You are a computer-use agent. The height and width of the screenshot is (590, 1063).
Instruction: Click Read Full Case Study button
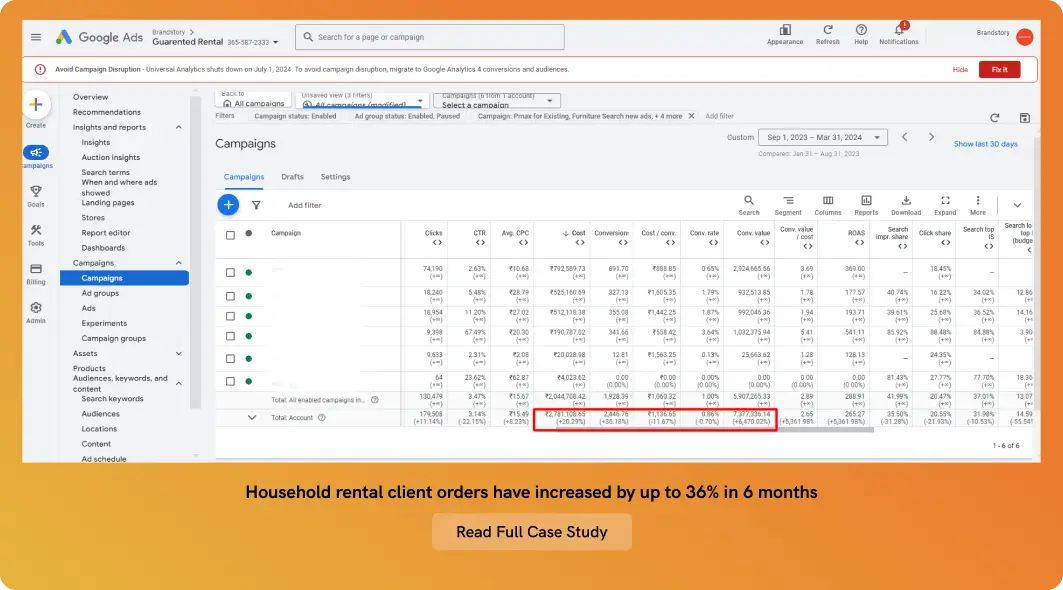[x=532, y=532]
